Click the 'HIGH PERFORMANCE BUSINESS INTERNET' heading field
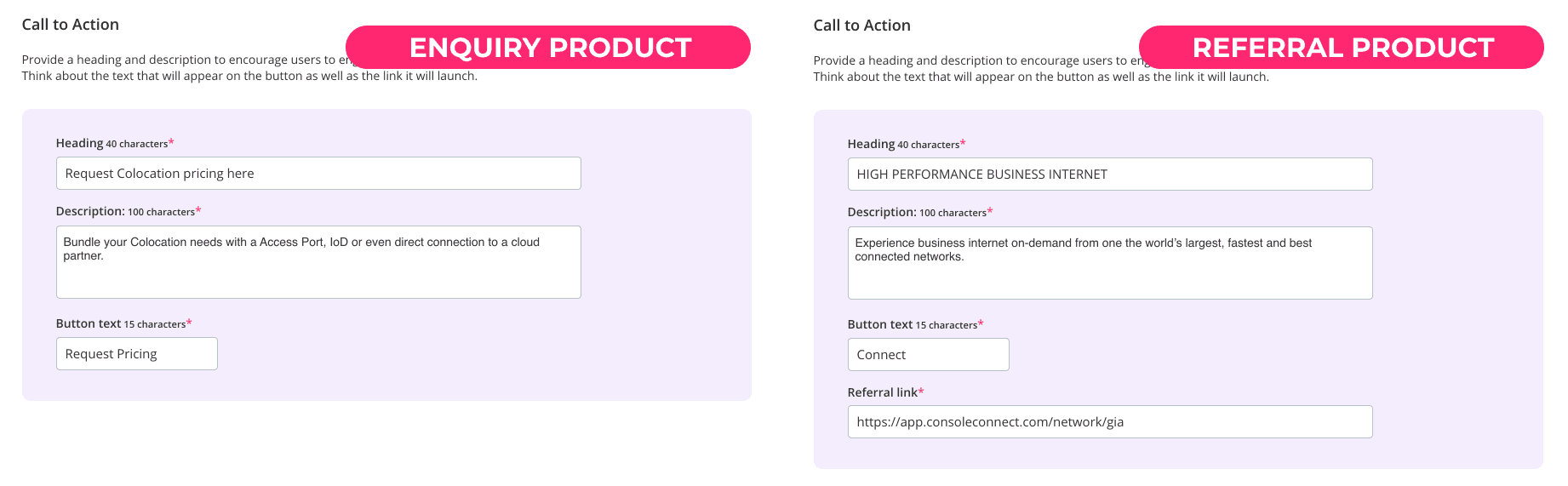 coord(1110,174)
